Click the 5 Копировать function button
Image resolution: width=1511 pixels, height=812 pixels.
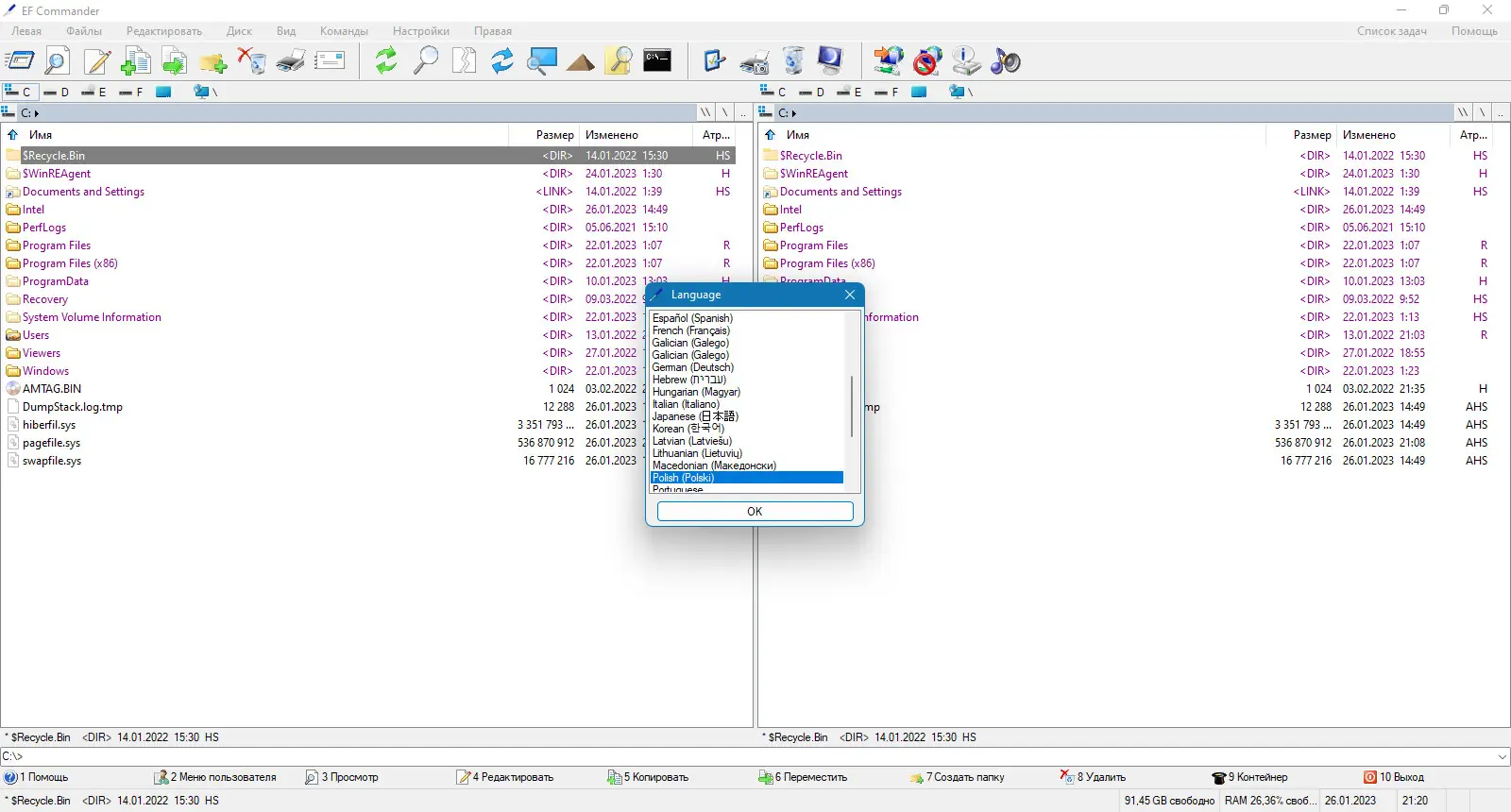click(x=648, y=777)
